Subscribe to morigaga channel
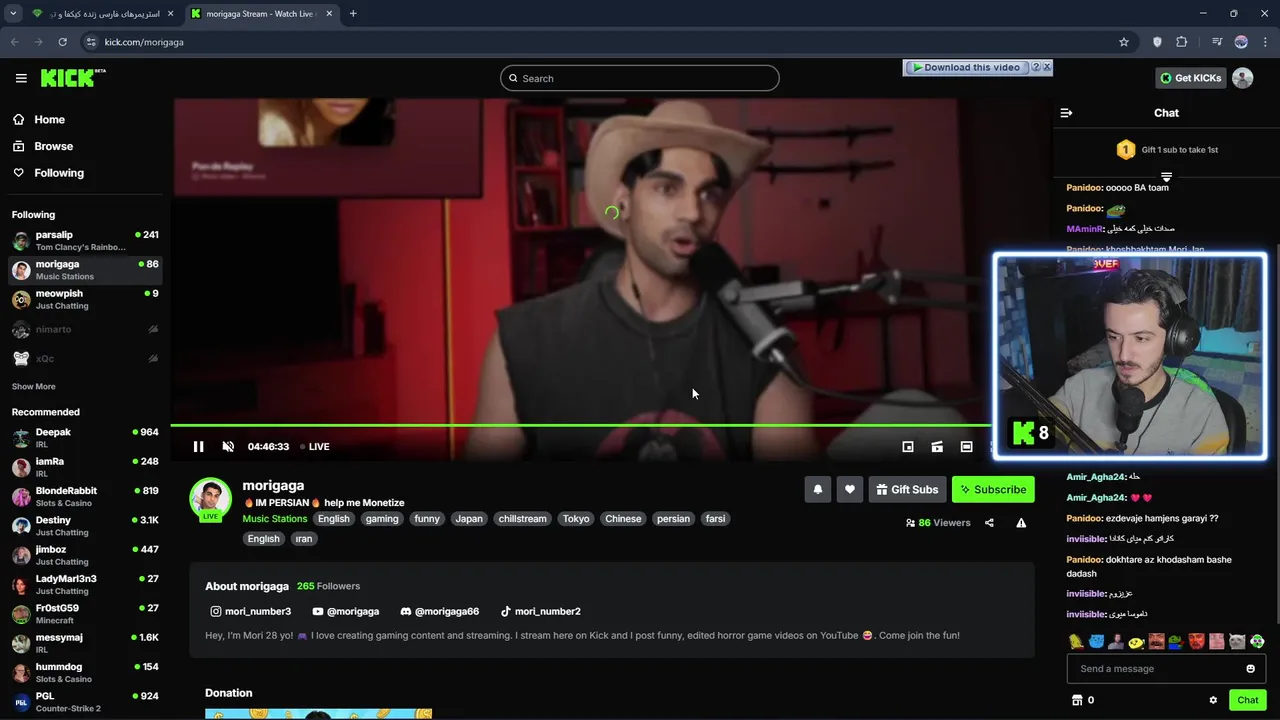Viewport: 1280px width, 720px height. pos(993,489)
